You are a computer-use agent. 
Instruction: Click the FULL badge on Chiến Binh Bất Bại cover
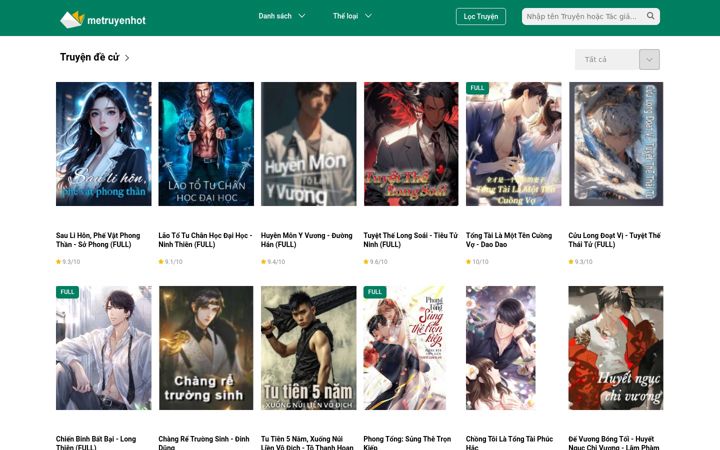point(67,292)
